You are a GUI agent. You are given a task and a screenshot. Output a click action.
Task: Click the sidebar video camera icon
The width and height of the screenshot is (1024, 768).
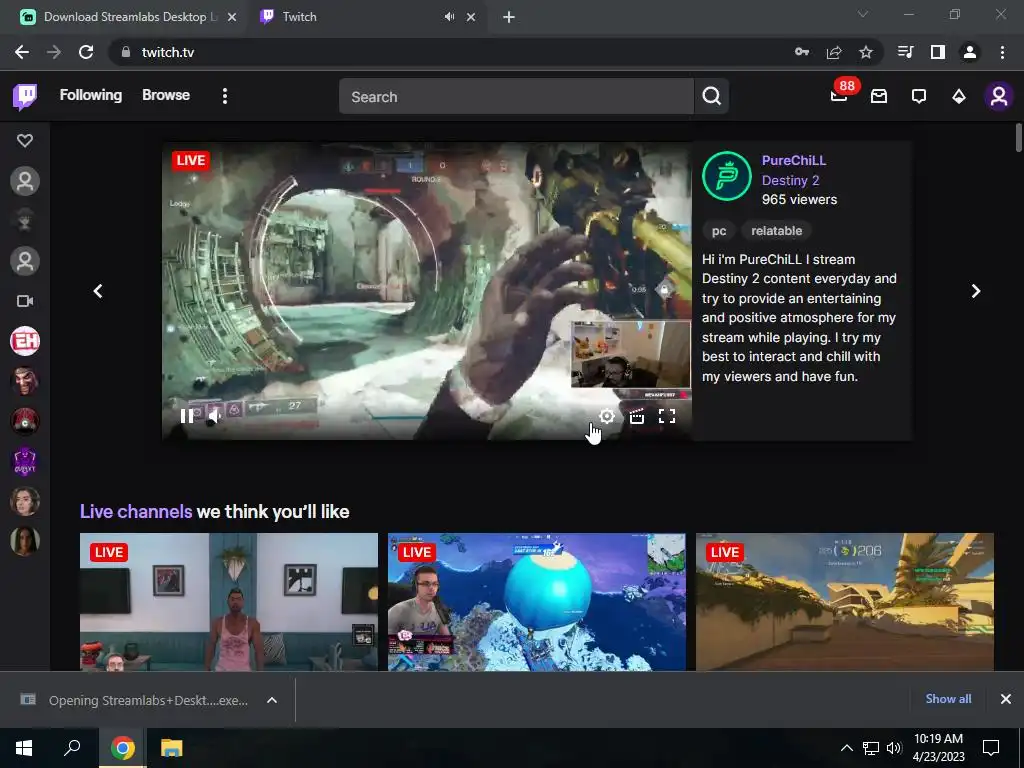point(25,301)
